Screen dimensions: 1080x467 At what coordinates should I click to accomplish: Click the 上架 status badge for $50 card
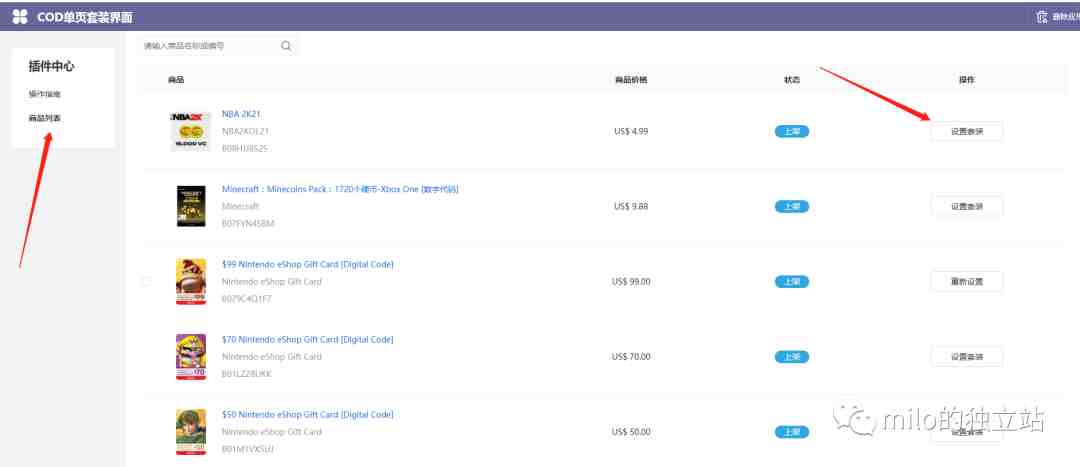(791, 432)
